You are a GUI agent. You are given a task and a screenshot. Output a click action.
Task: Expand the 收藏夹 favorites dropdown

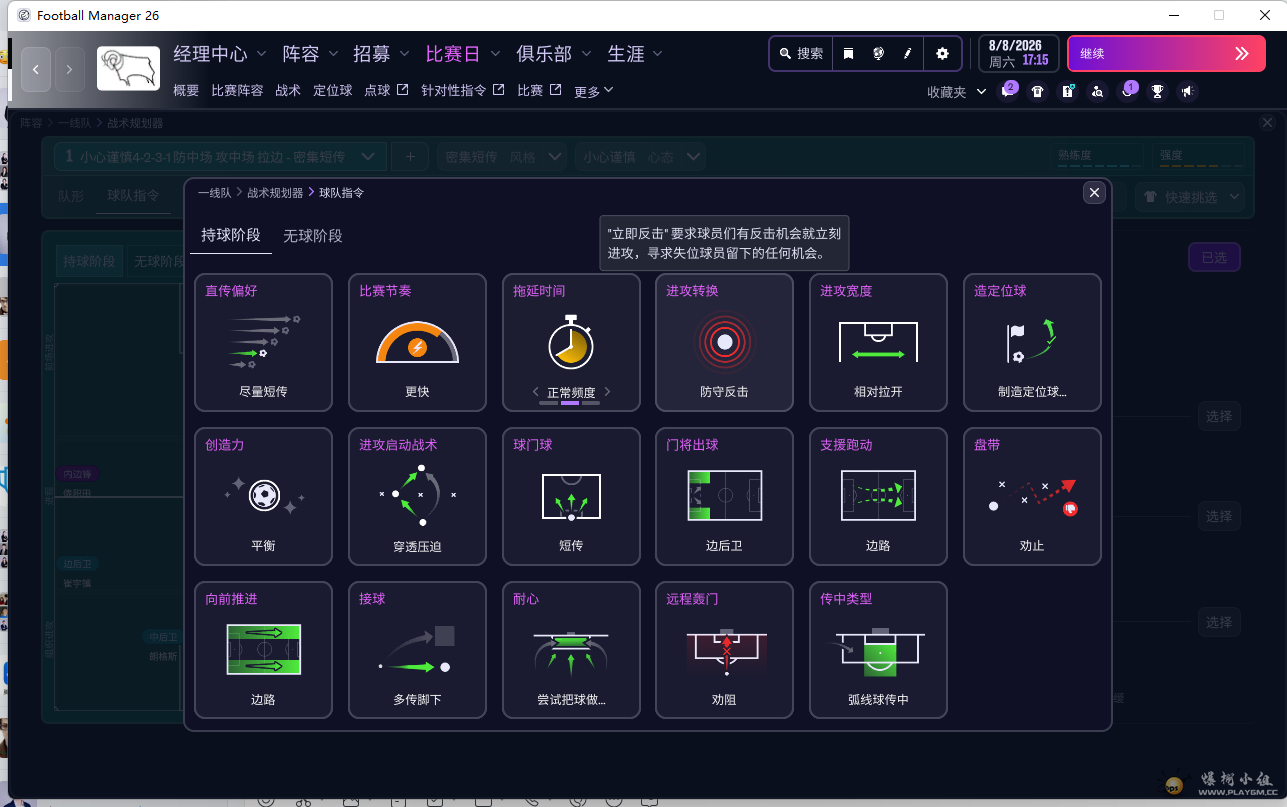pyautogui.click(x=957, y=92)
